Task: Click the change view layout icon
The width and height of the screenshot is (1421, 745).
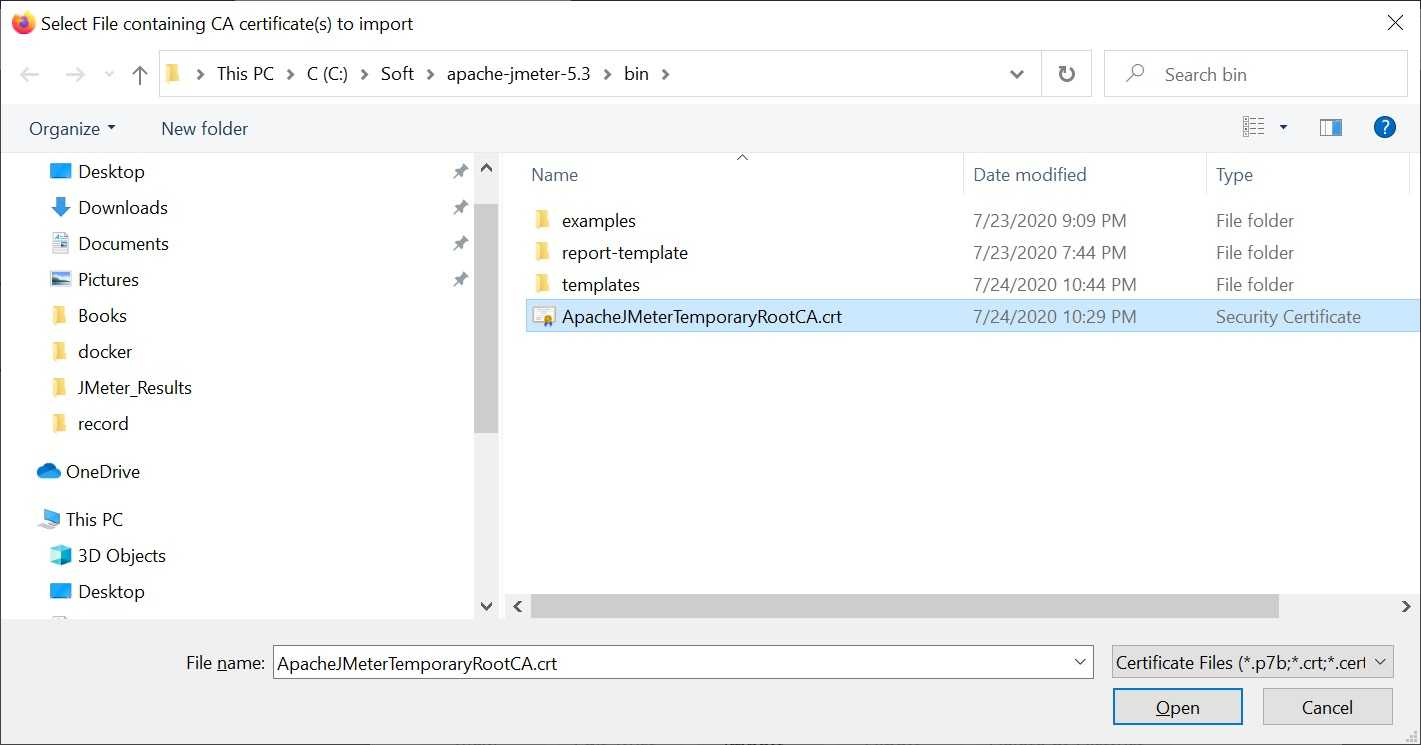Action: (1253, 128)
